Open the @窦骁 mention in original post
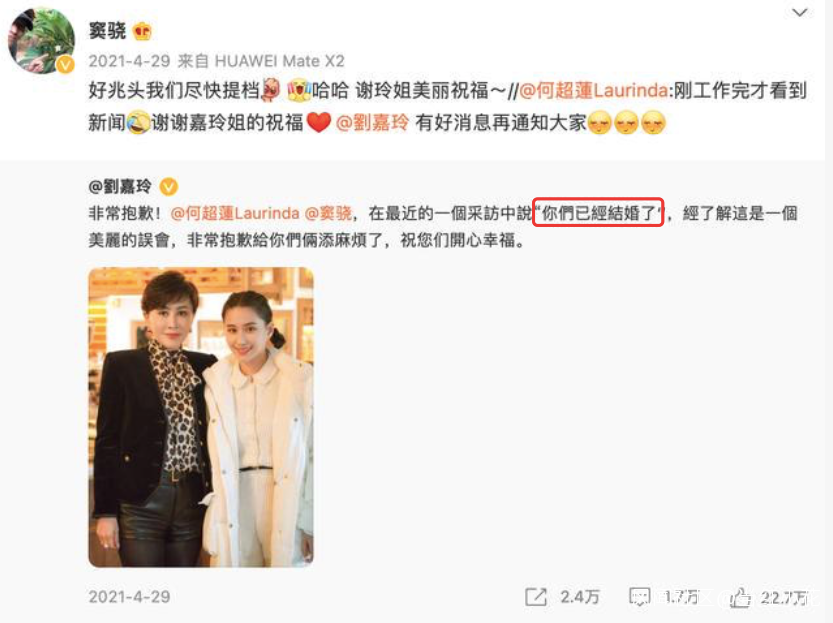The image size is (833, 623). point(328,214)
